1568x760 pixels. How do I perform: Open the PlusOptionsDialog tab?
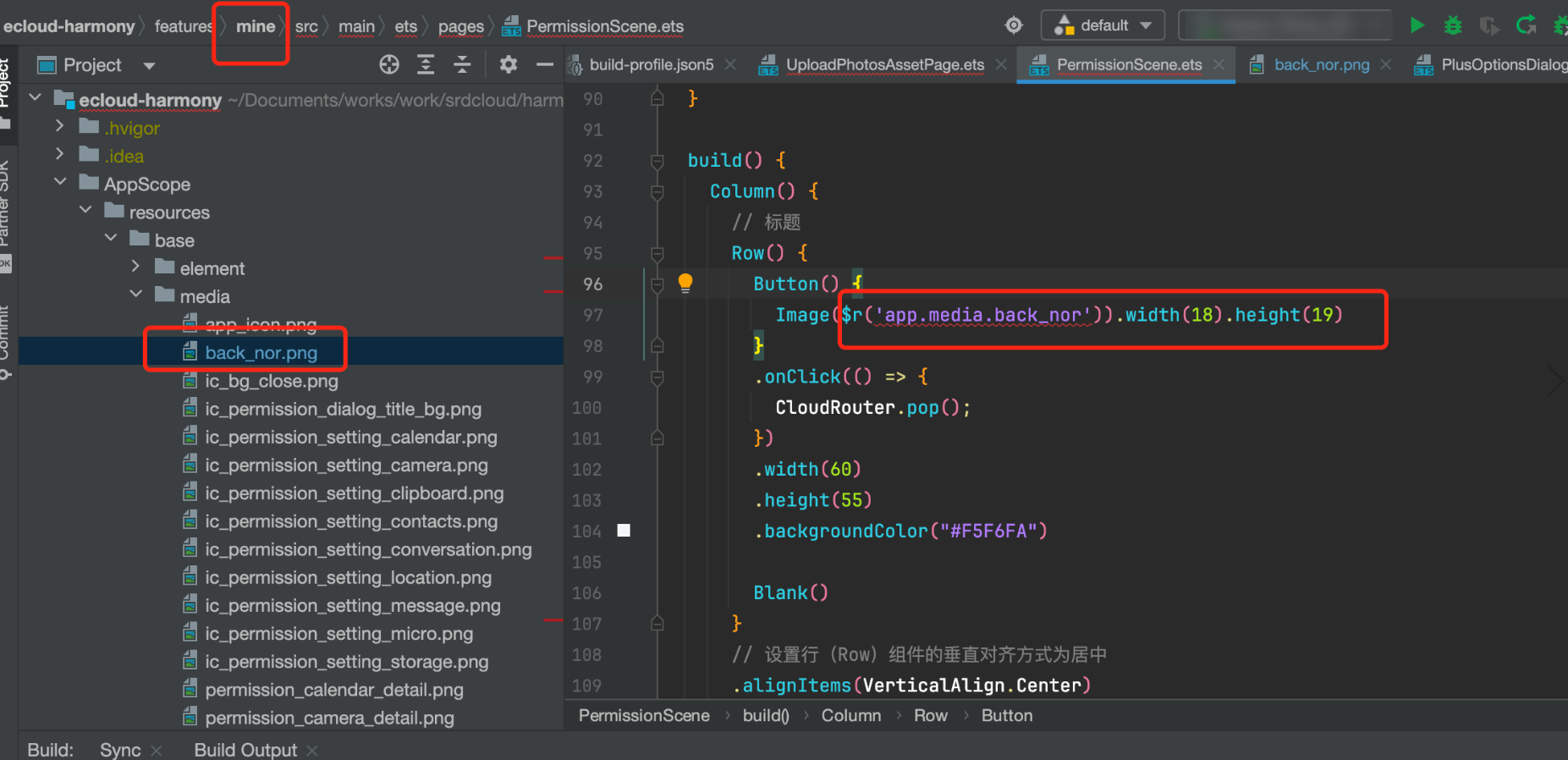(1504, 64)
